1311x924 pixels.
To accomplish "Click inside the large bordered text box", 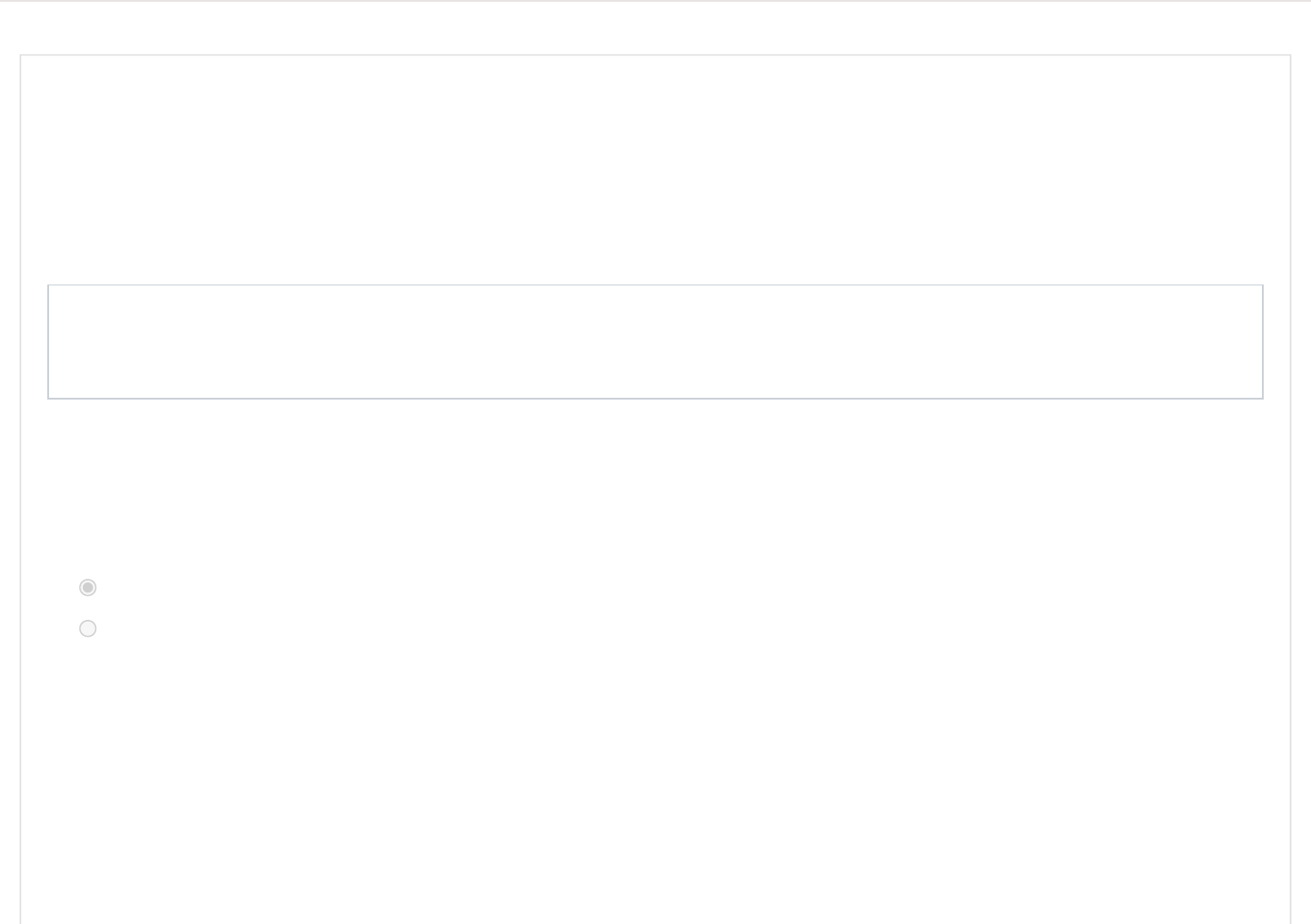I will click(655, 342).
